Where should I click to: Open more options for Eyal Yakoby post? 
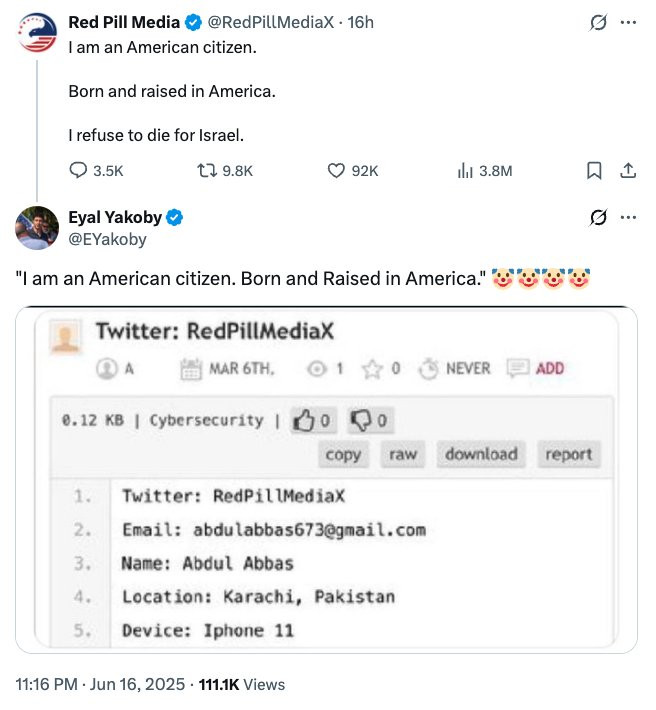(x=628, y=217)
